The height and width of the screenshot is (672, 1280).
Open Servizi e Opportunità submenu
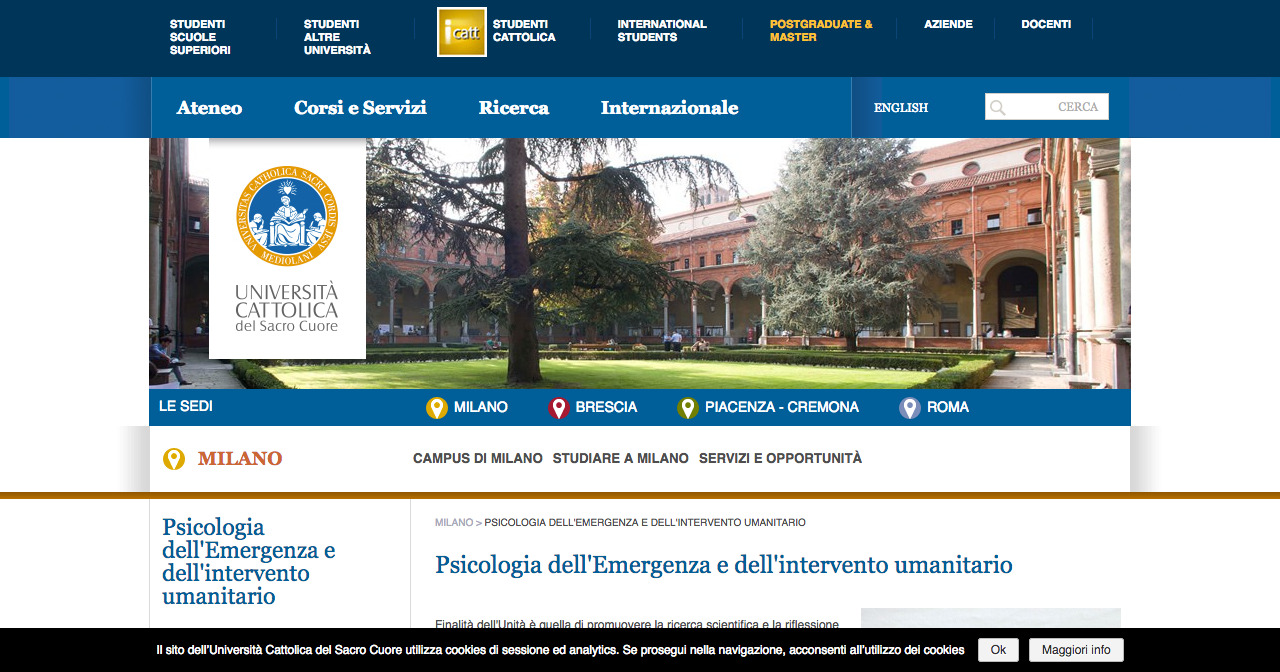(x=780, y=458)
